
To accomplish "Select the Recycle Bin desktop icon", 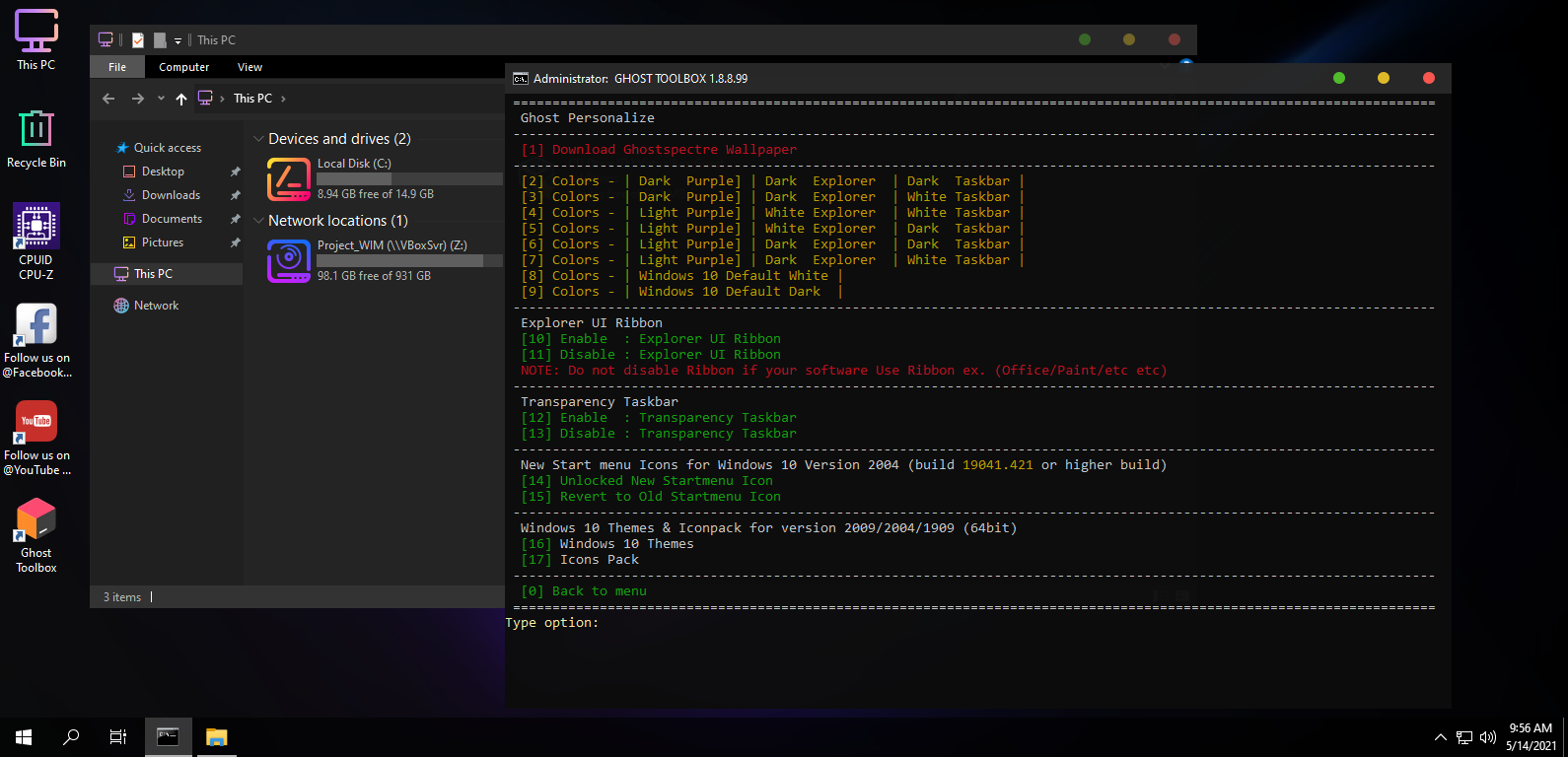I will click(36, 139).
